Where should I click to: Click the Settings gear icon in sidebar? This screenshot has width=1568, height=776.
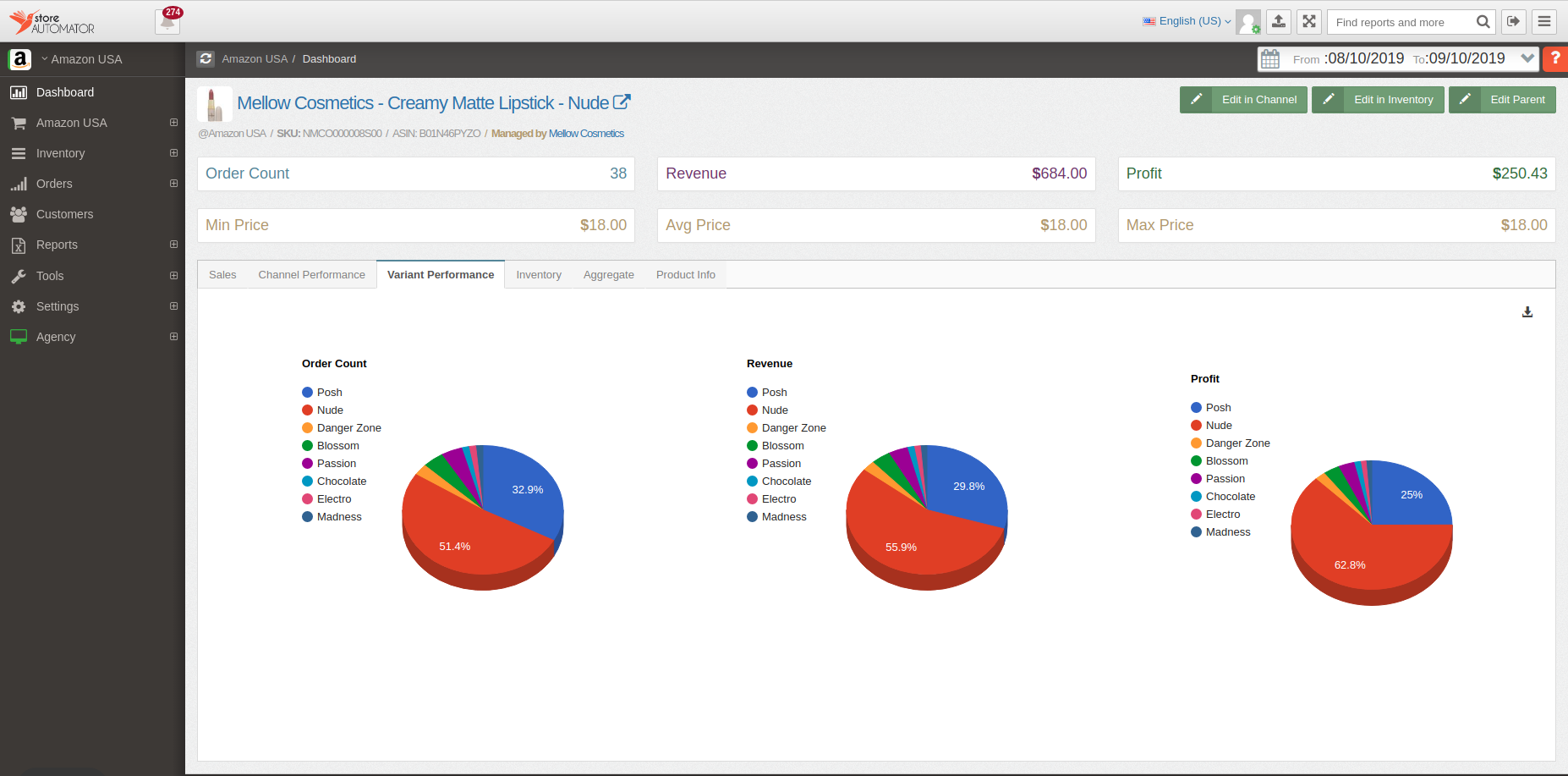[x=19, y=306]
